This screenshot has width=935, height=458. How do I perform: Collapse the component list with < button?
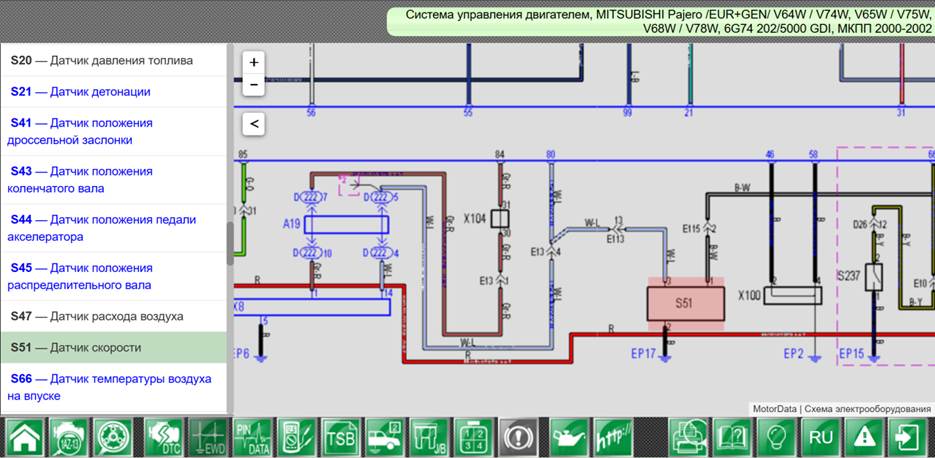(x=254, y=124)
